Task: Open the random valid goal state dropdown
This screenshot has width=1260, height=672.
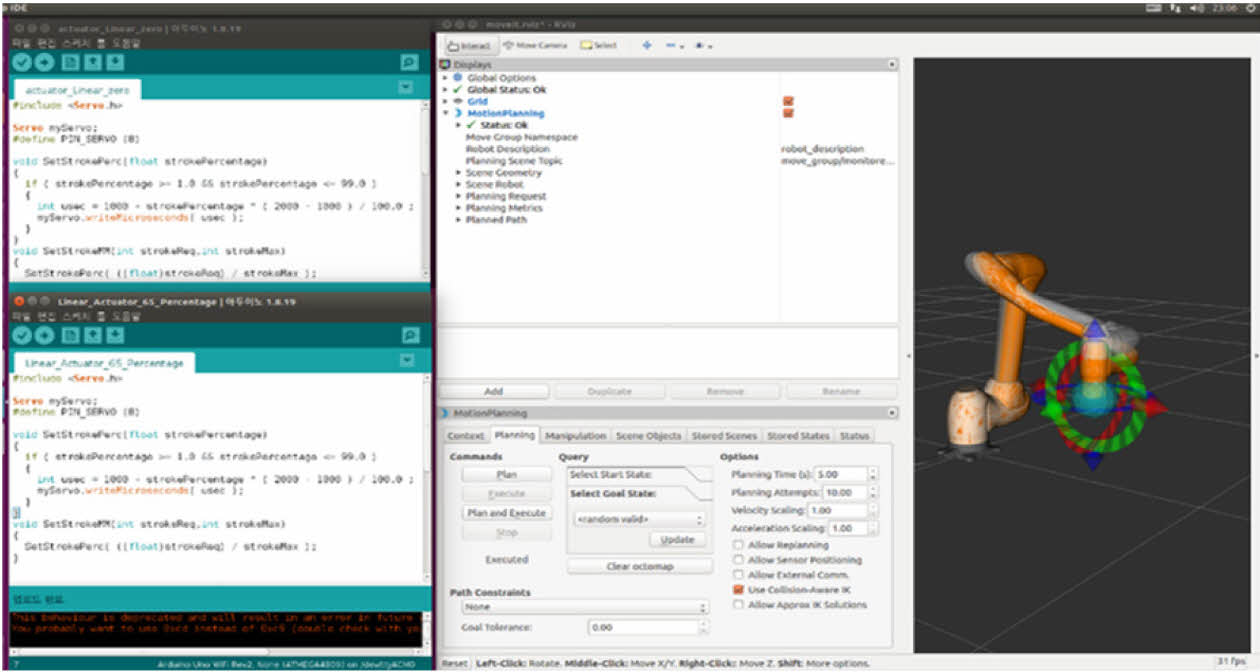Action: point(640,519)
